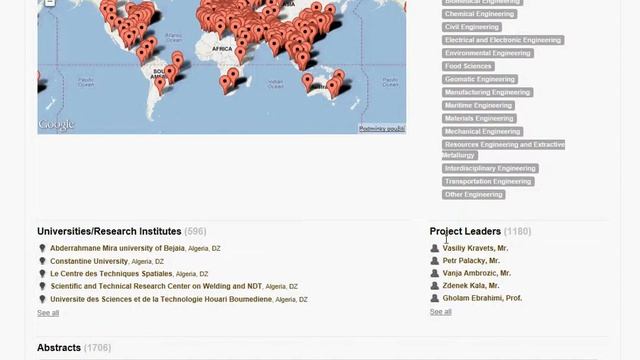Open the Transportation Engineering tag
Viewport: 640px width, 360px height.
(x=488, y=181)
